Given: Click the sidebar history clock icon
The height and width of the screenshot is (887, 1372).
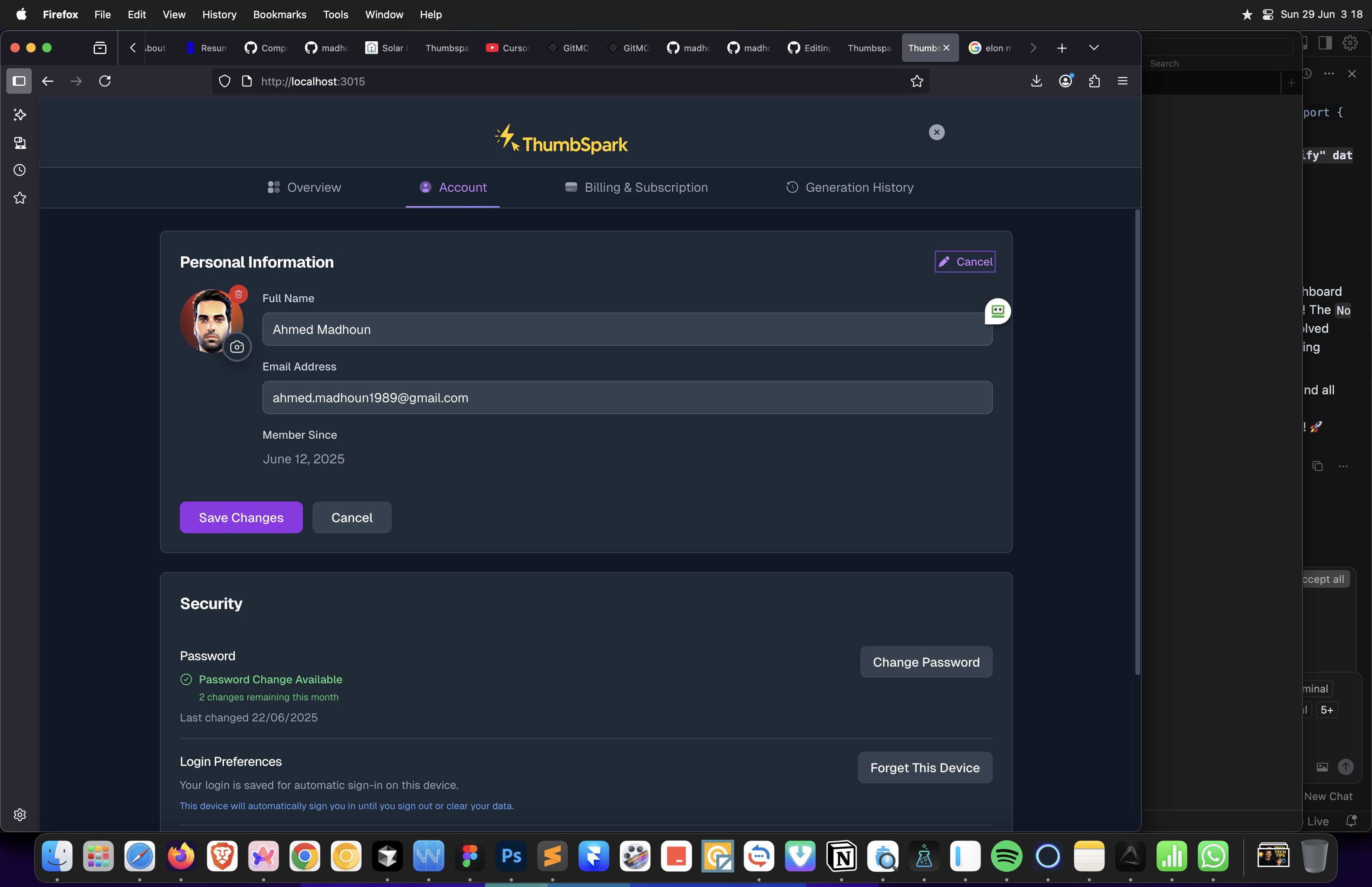Looking at the screenshot, I should tap(19, 170).
